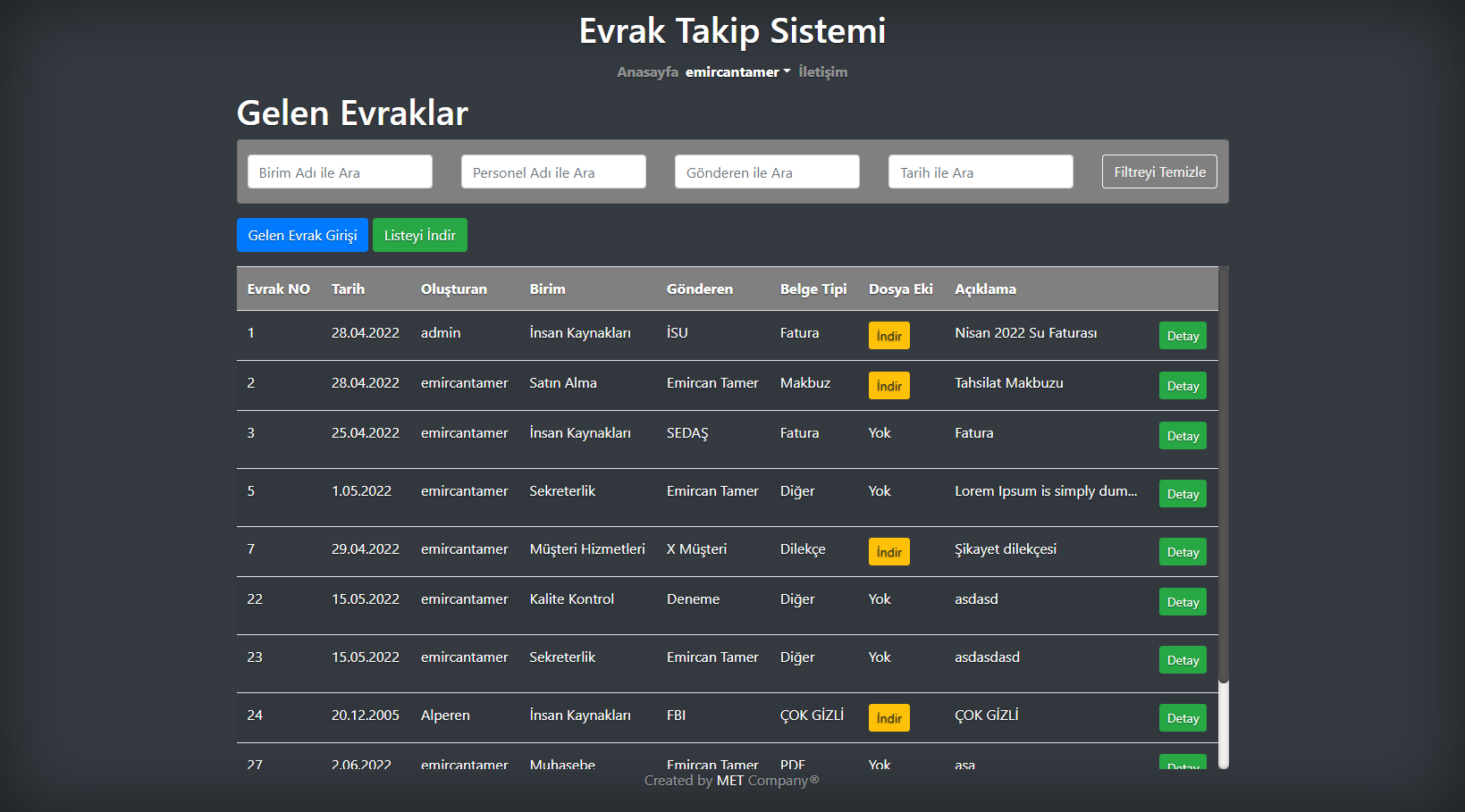Screen dimensions: 1465x812
Task: Open Detay for record 24 from FBI
Action: click(1182, 717)
